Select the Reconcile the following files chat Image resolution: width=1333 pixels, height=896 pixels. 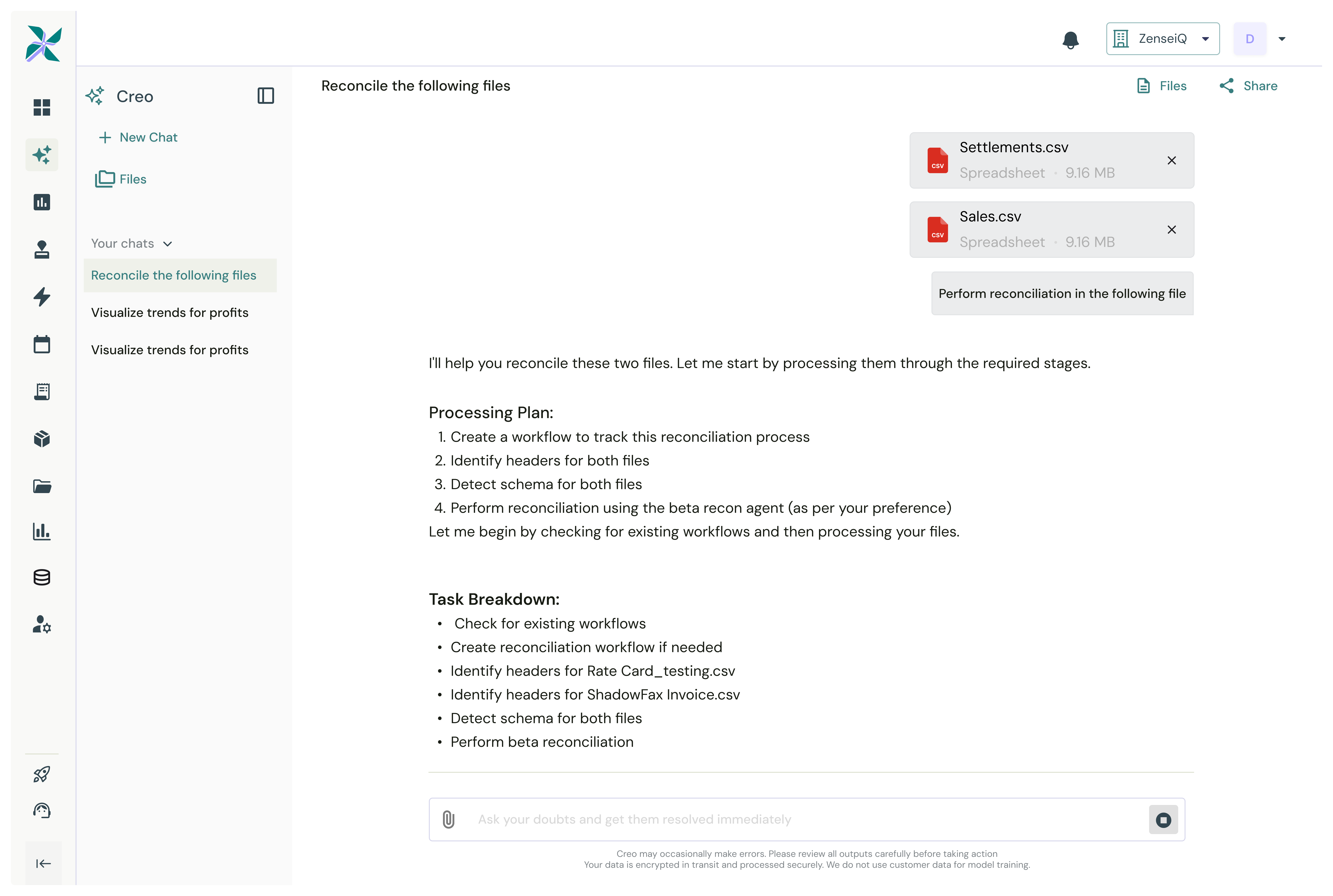tap(174, 275)
